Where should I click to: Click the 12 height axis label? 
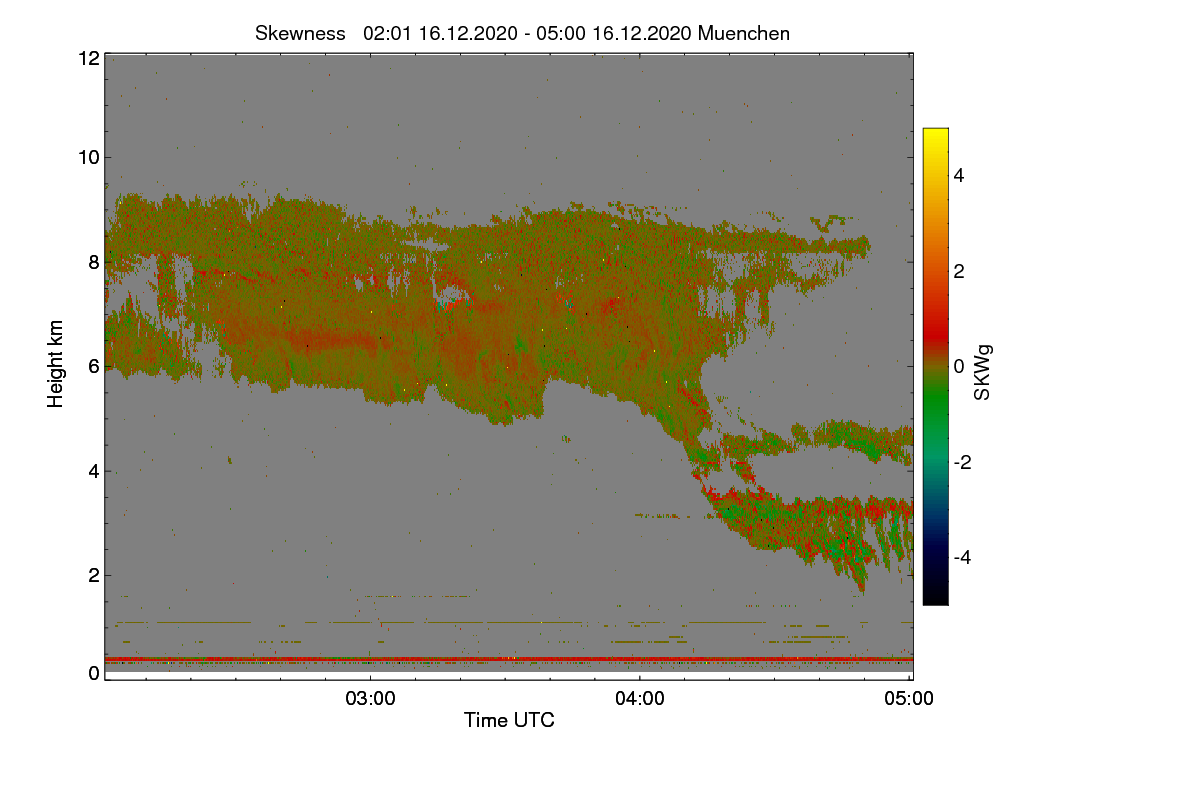(88, 58)
